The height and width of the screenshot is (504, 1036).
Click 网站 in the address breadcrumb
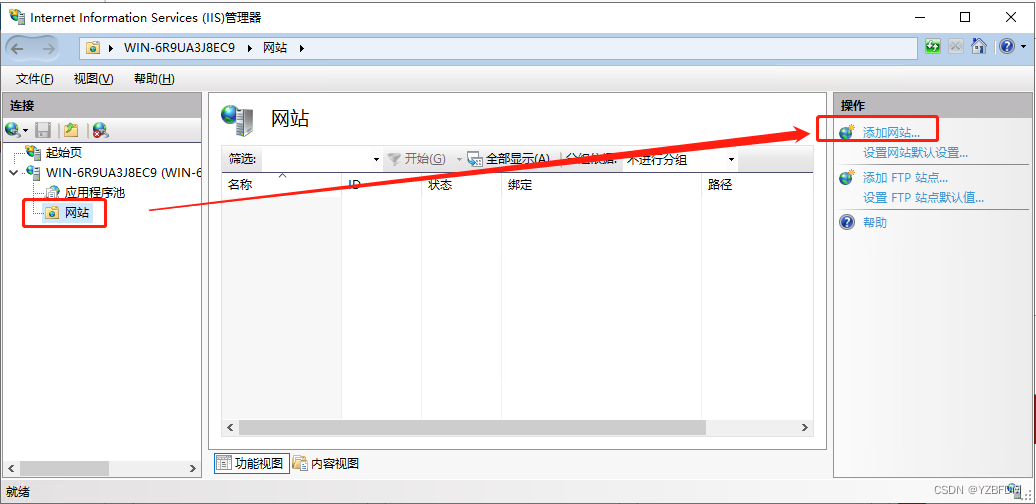pyautogui.click(x=275, y=48)
